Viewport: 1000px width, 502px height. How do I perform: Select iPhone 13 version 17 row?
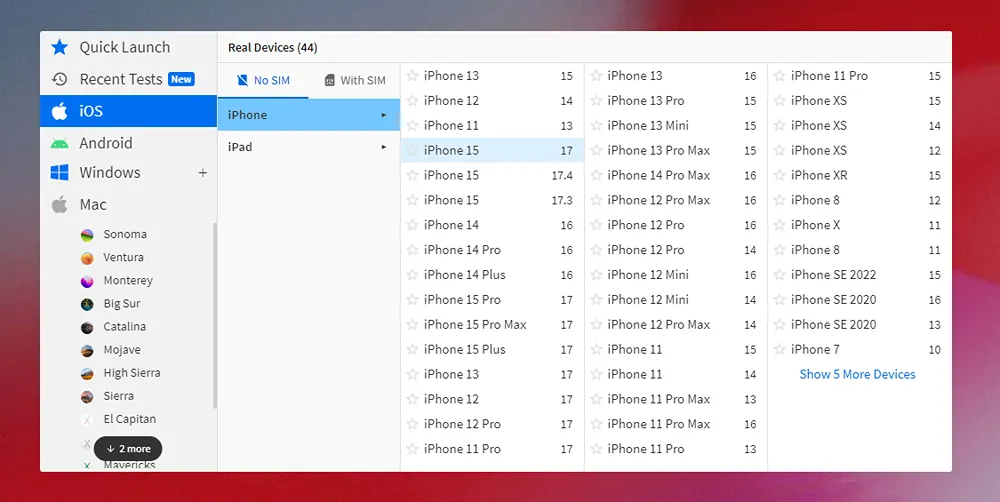(492, 374)
